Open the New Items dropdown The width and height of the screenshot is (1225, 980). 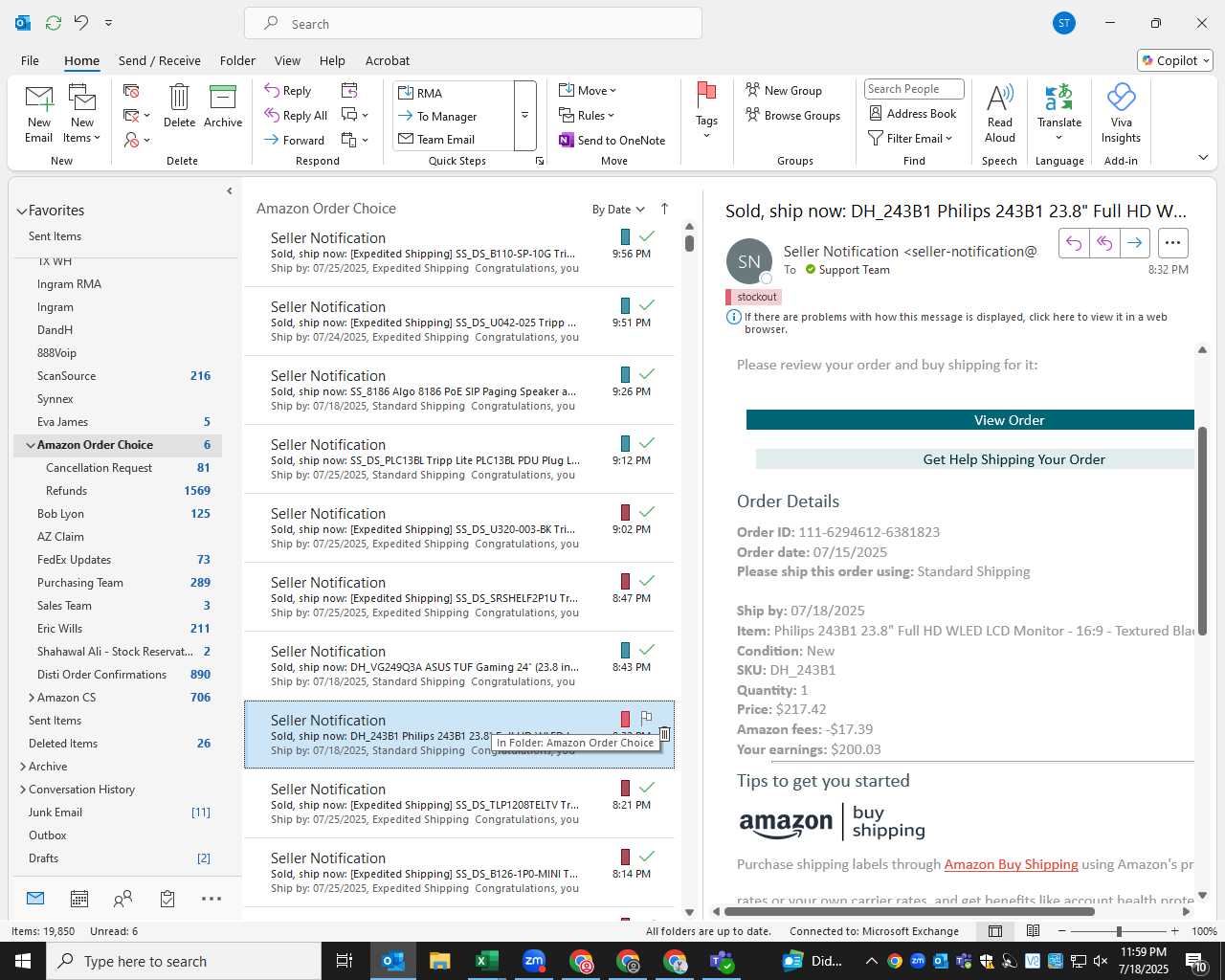point(82,113)
